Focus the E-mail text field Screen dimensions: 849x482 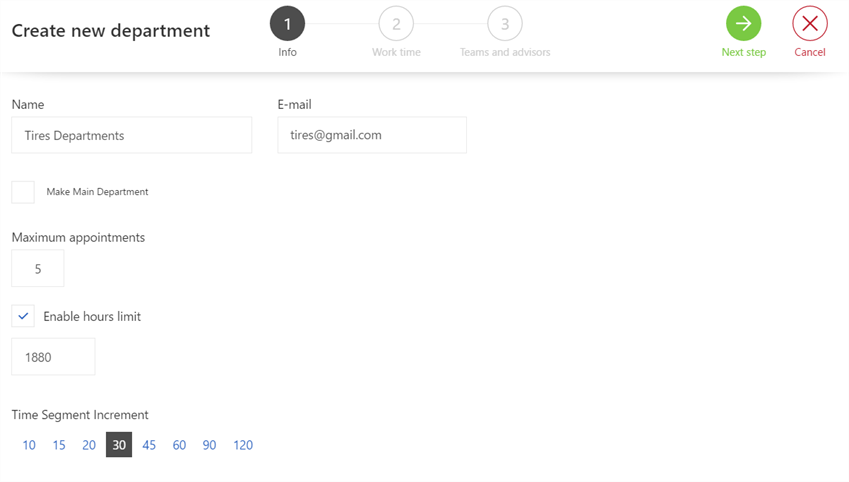coord(371,135)
